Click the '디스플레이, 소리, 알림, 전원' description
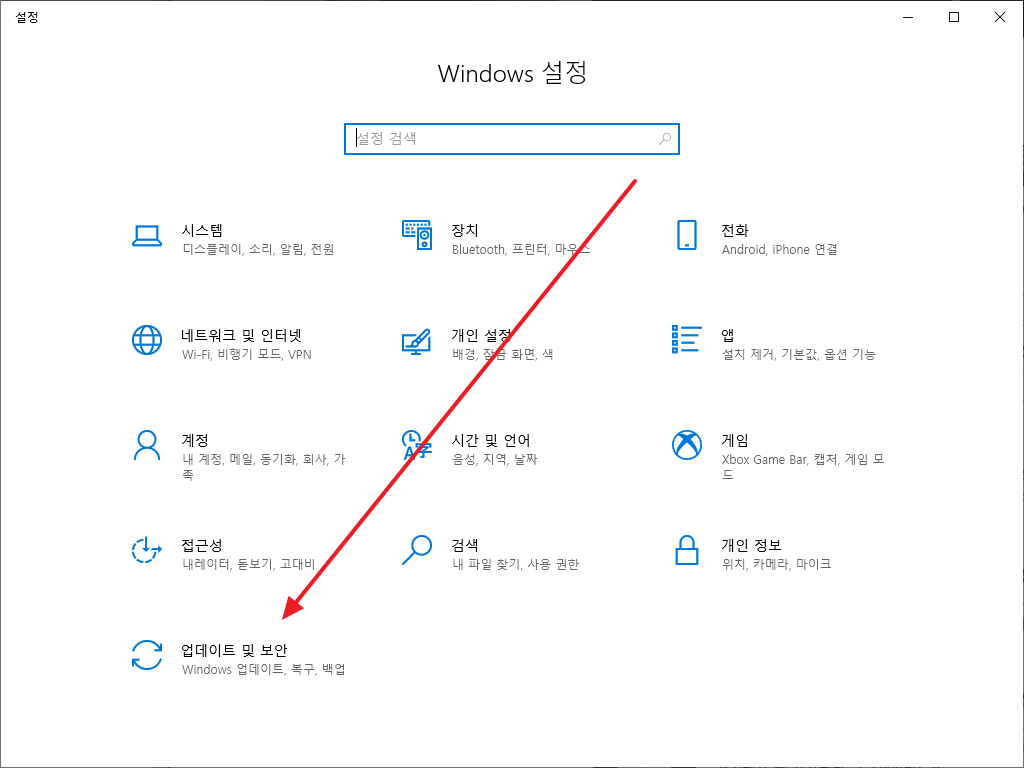Viewport: 1024px width, 768px height. [258, 249]
